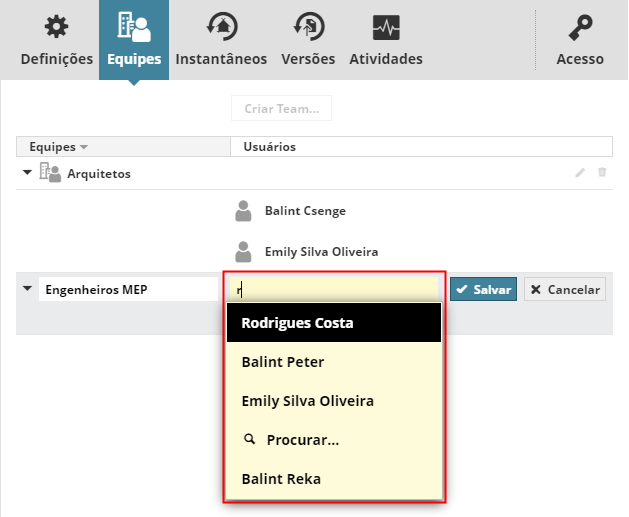Open the Instantâneos snapshots icon
Screen dimensions: 629x517
(x=221, y=27)
